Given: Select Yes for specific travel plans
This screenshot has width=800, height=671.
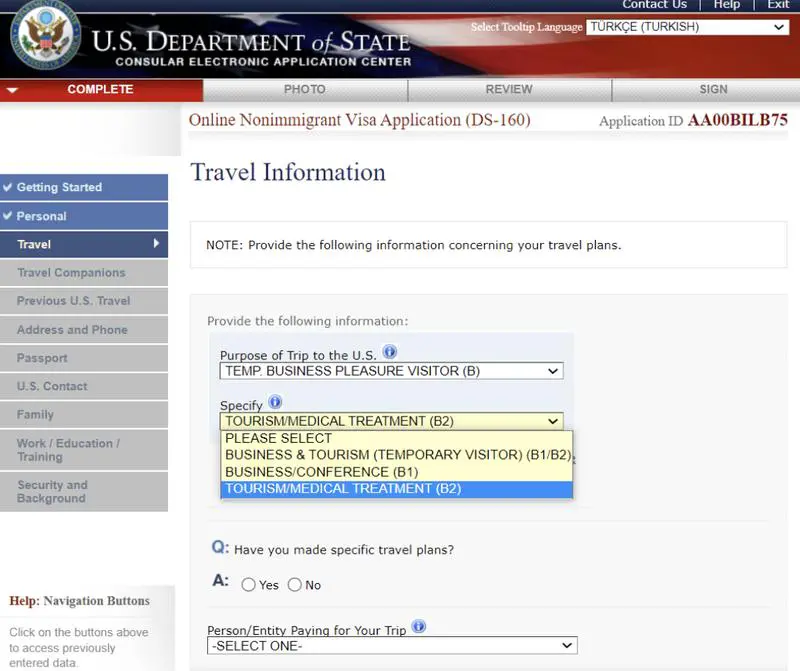Looking at the screenshot, I should 249,585.
